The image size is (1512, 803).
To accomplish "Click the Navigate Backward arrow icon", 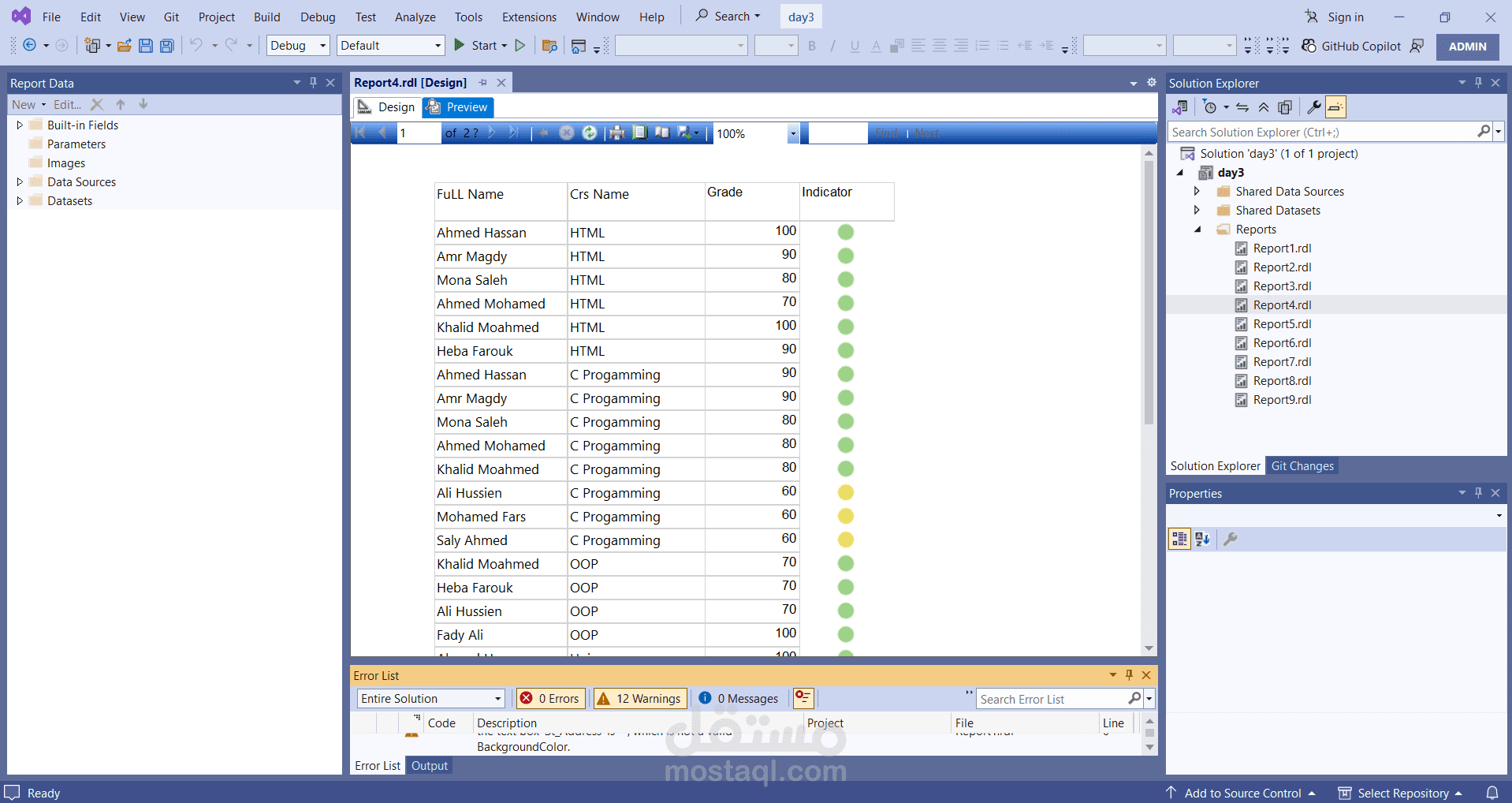I will pyautogui.click(x=29, y=46).
